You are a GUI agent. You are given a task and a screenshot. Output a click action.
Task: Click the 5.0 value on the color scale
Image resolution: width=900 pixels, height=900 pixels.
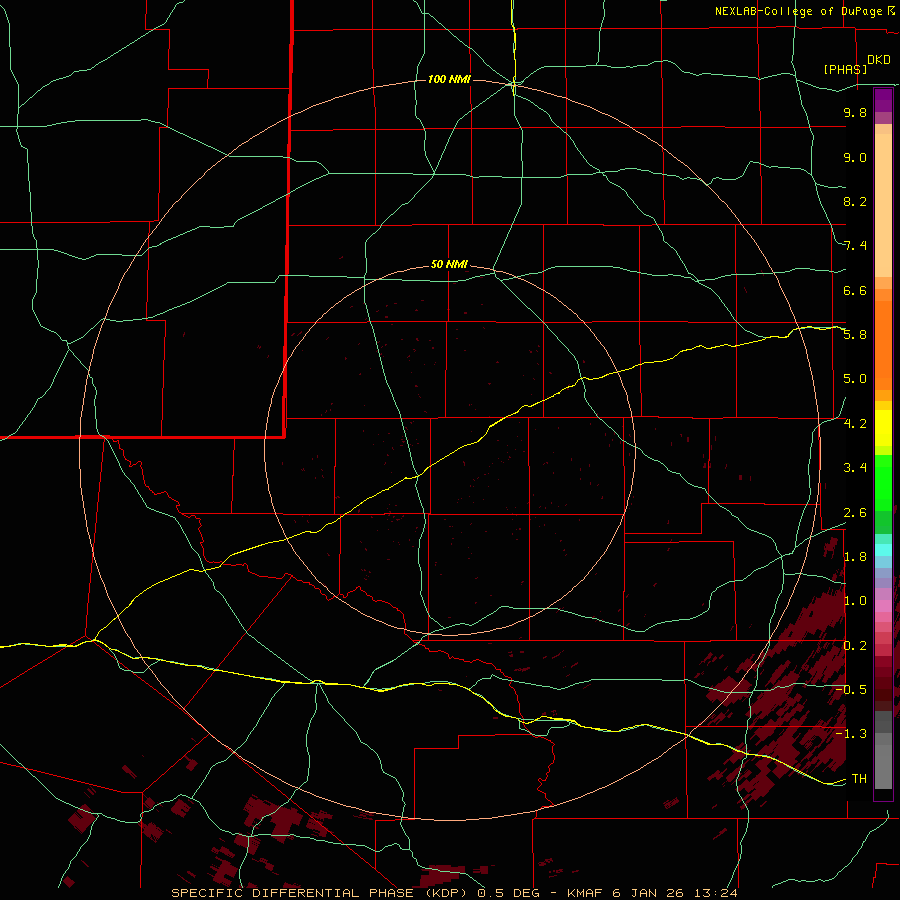(855, 379)
